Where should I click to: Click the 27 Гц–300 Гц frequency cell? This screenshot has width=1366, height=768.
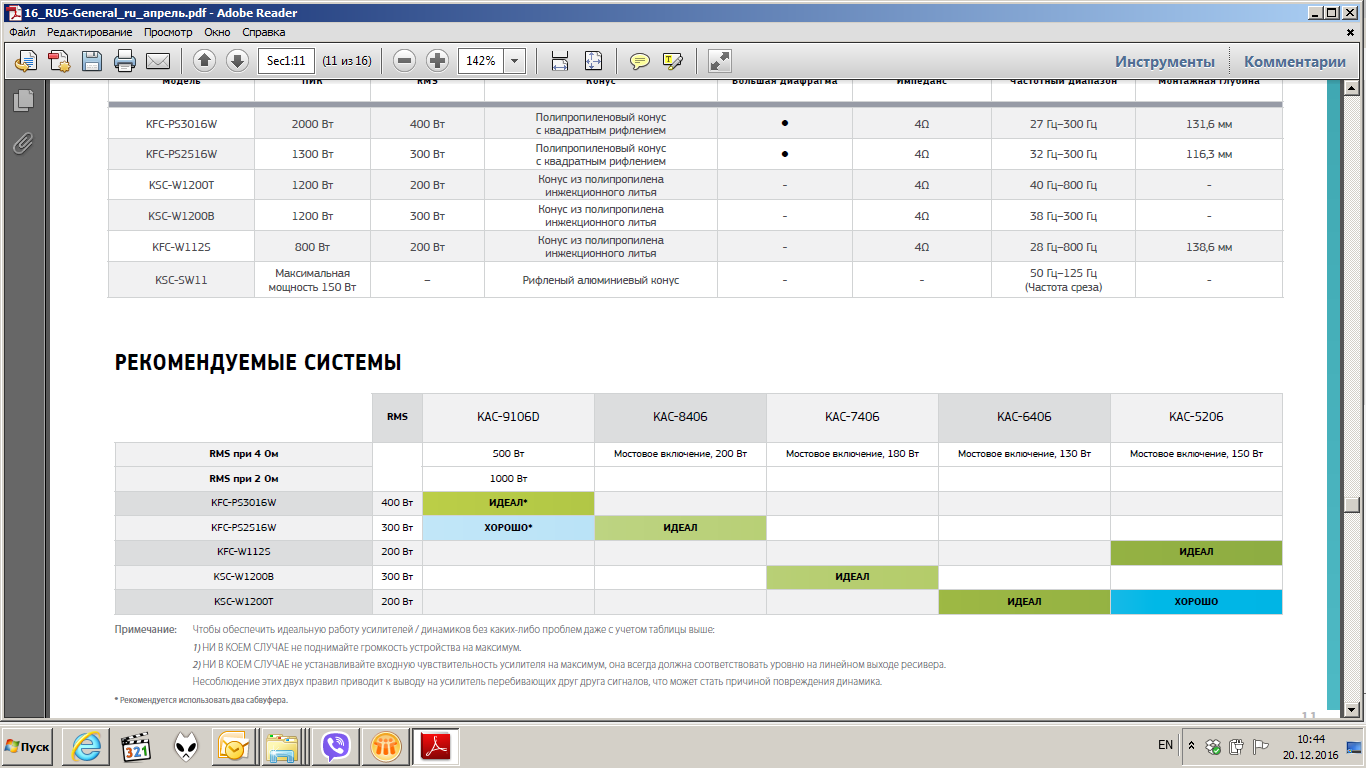[1063, 123]
